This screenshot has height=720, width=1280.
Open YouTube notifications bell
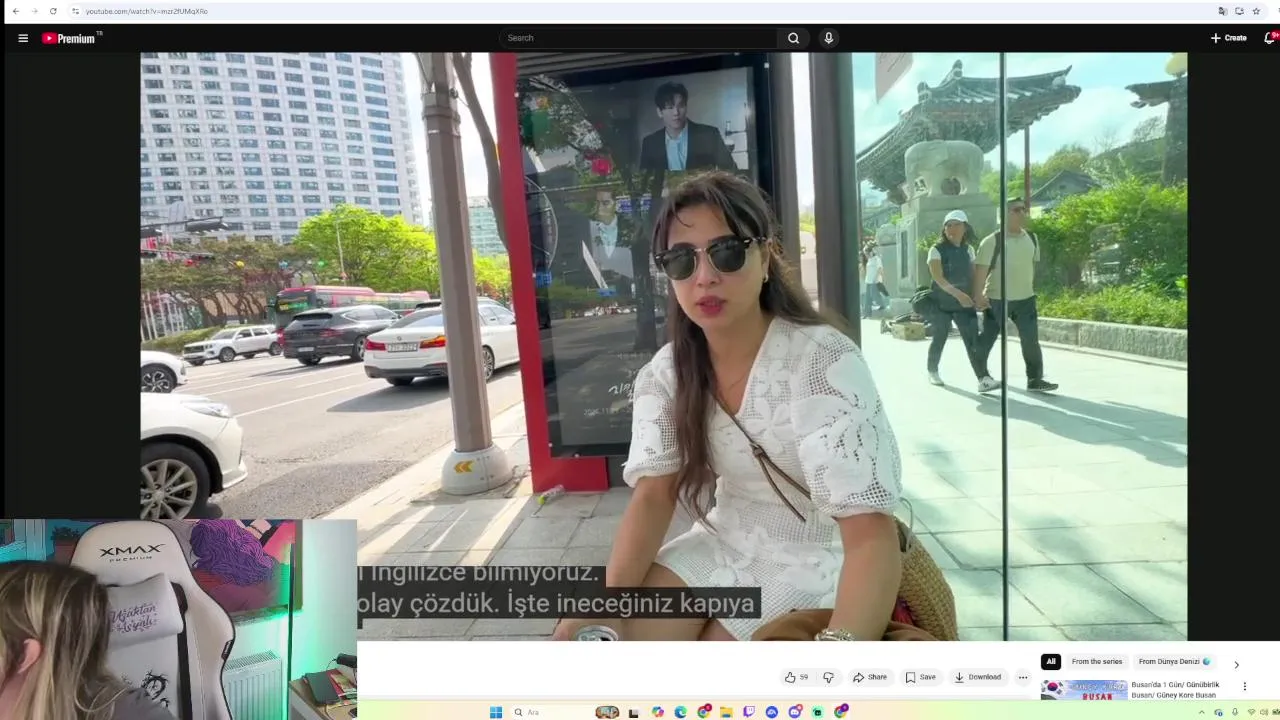1270,38
